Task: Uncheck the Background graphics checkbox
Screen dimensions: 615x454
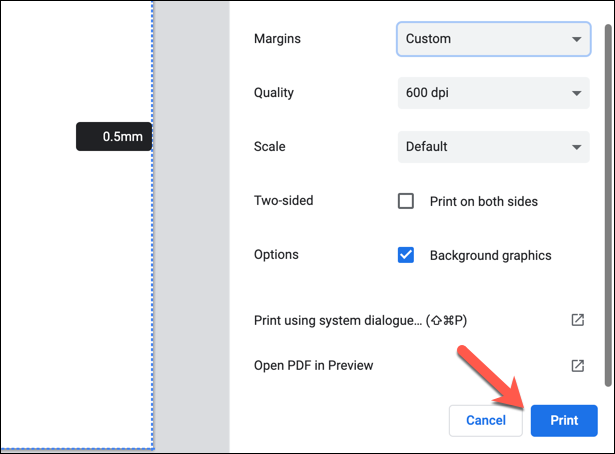Action: [406, 255]
